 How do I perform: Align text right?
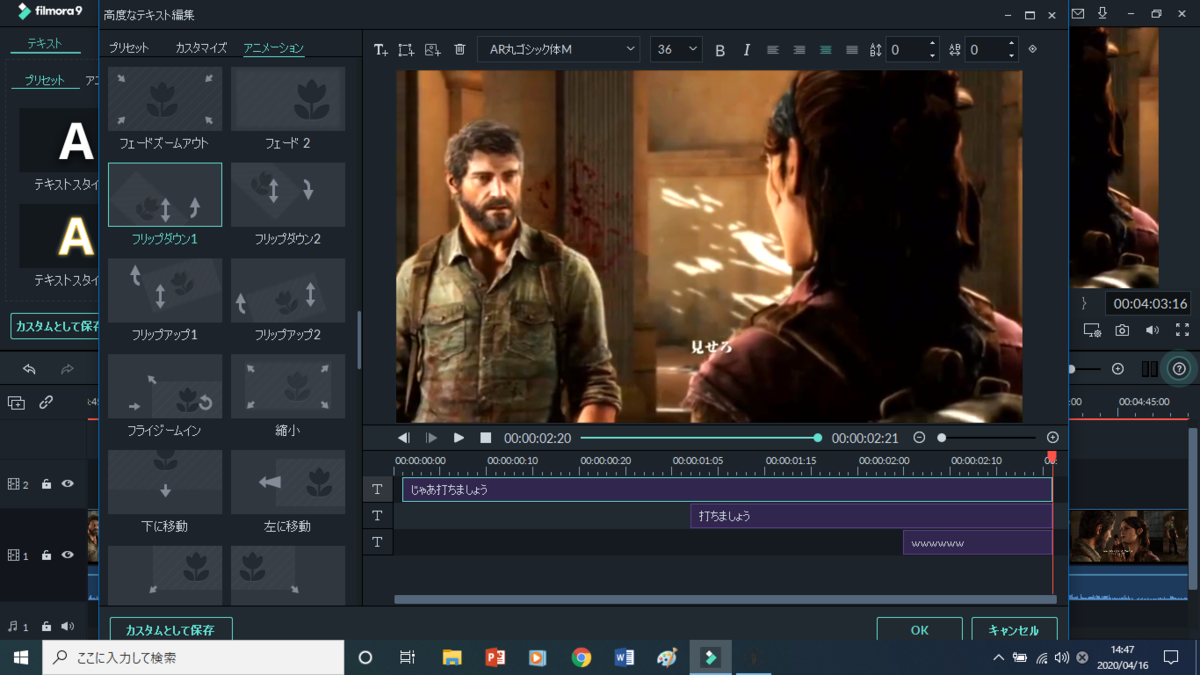pos(799,50)
